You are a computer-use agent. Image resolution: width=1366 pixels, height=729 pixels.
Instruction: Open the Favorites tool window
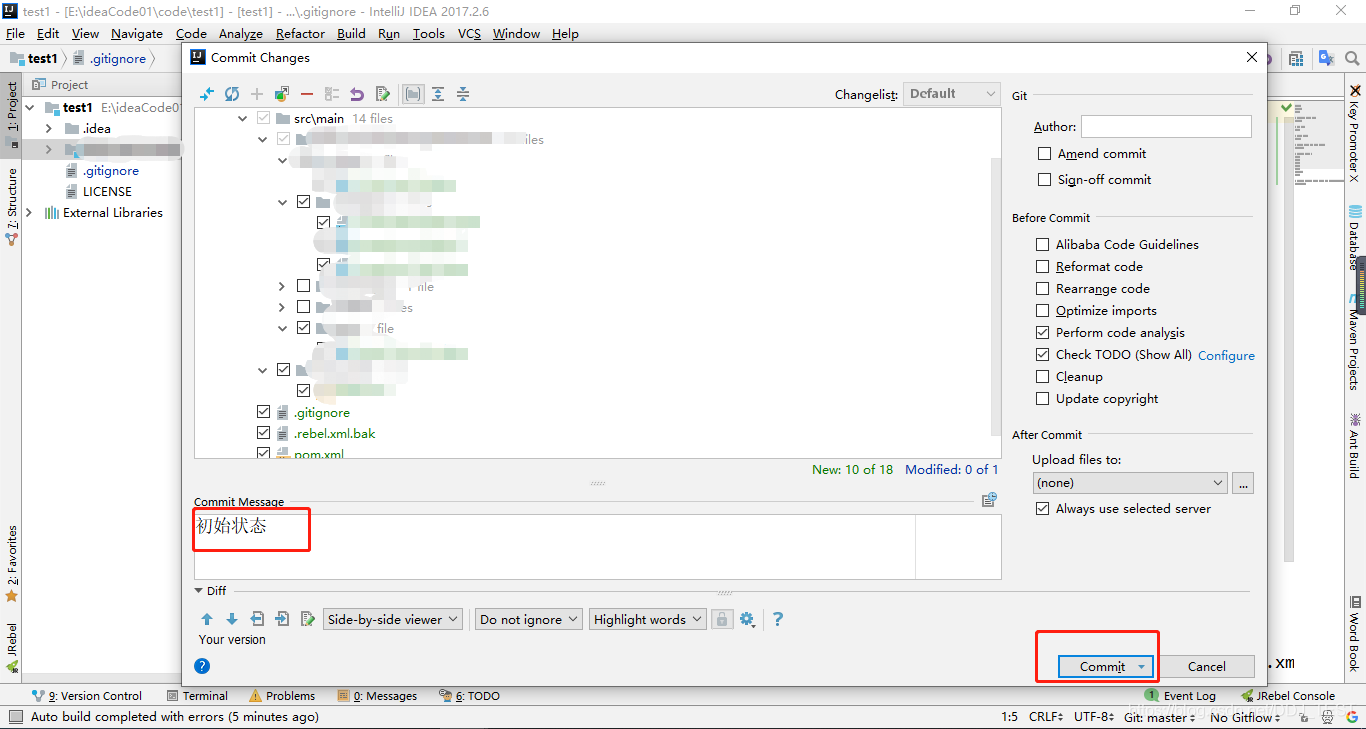[x=12, y=563]
